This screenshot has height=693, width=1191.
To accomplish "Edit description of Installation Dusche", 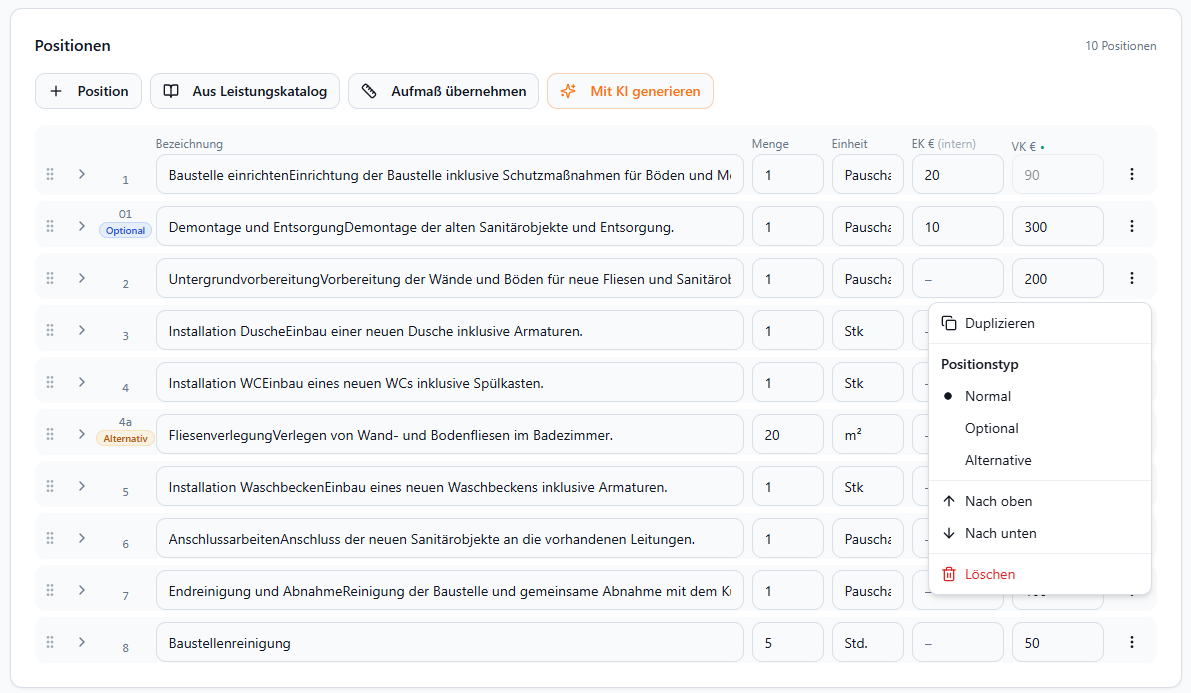I will point(450,331).
